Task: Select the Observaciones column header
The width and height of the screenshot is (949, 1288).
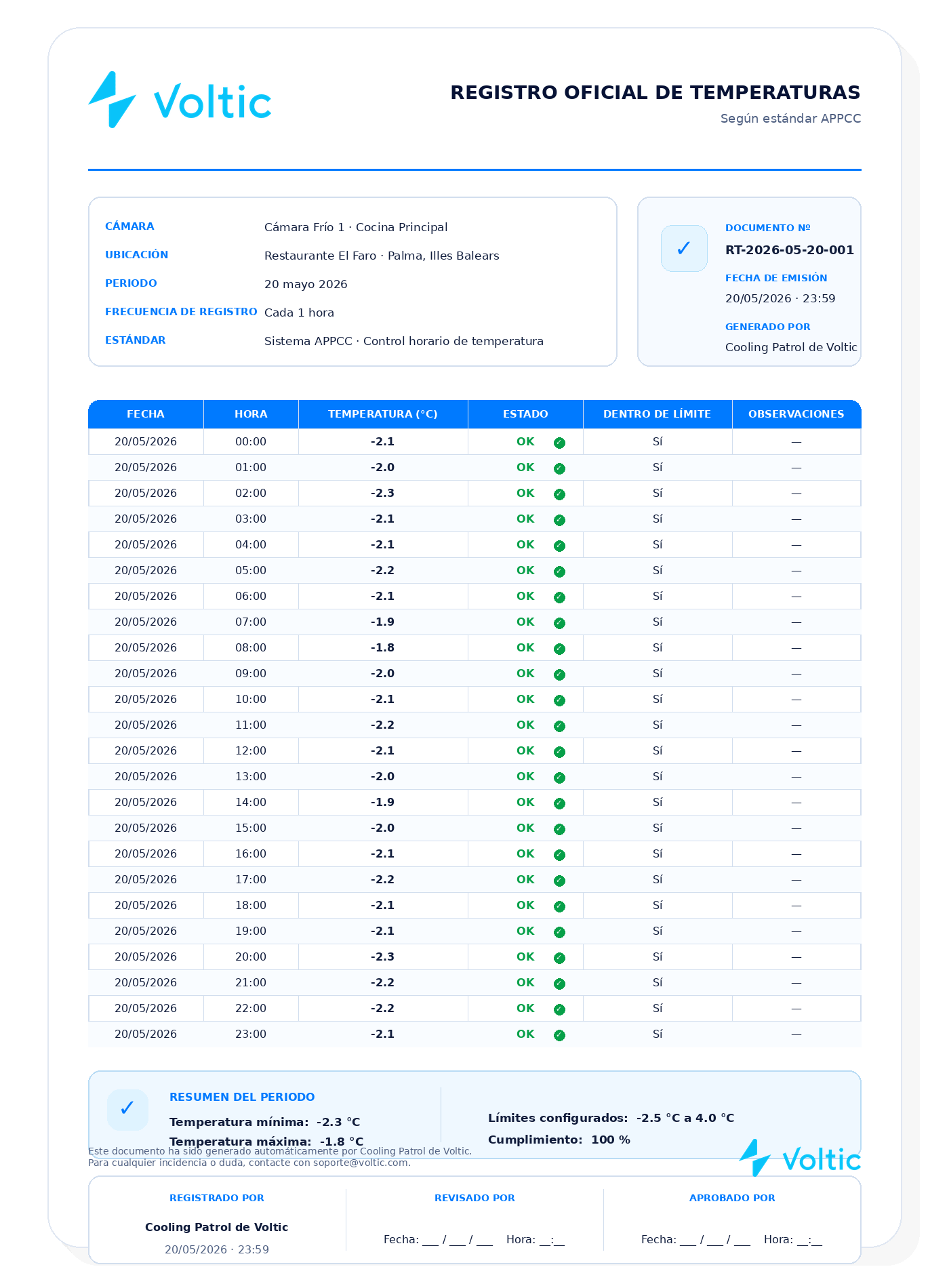Action: [796, 414]
